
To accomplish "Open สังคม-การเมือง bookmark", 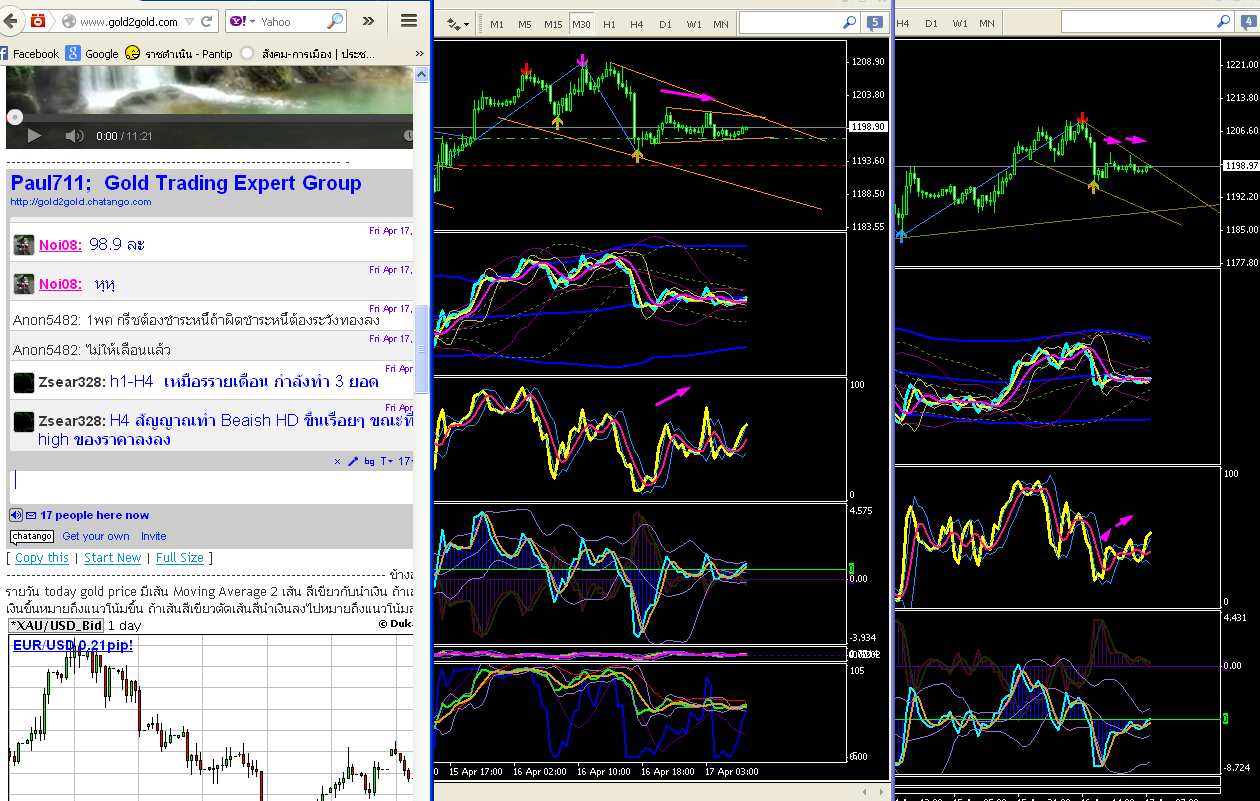I will 308,54.
